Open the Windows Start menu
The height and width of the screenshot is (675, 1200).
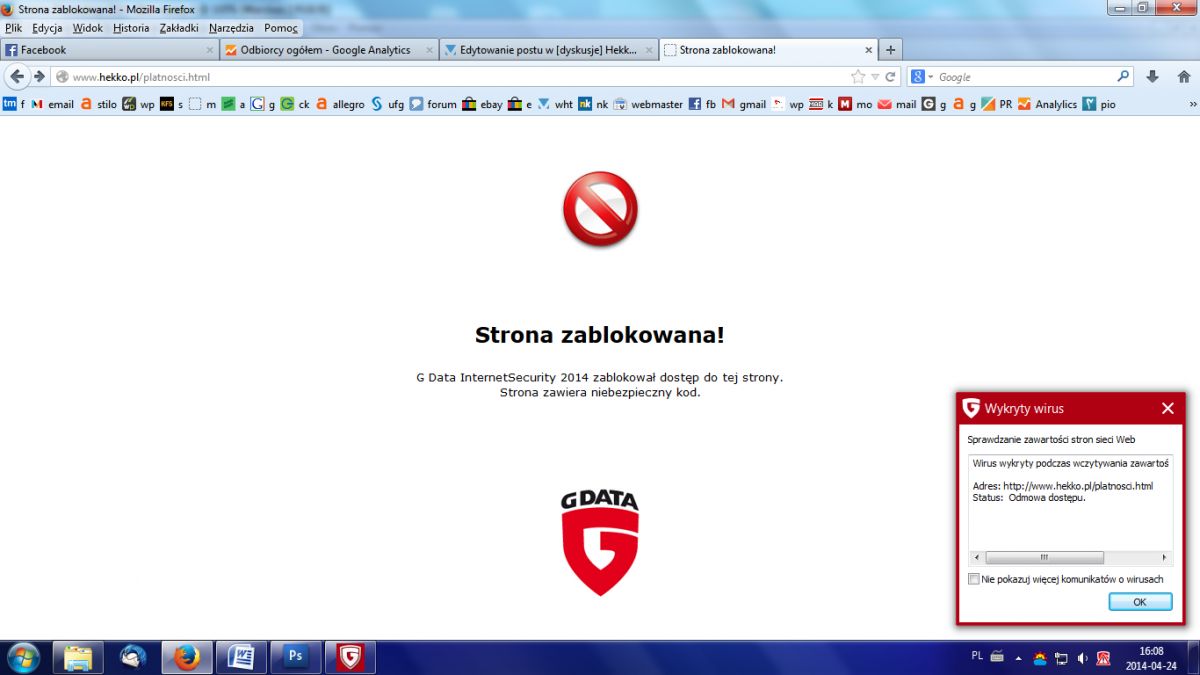22,657
